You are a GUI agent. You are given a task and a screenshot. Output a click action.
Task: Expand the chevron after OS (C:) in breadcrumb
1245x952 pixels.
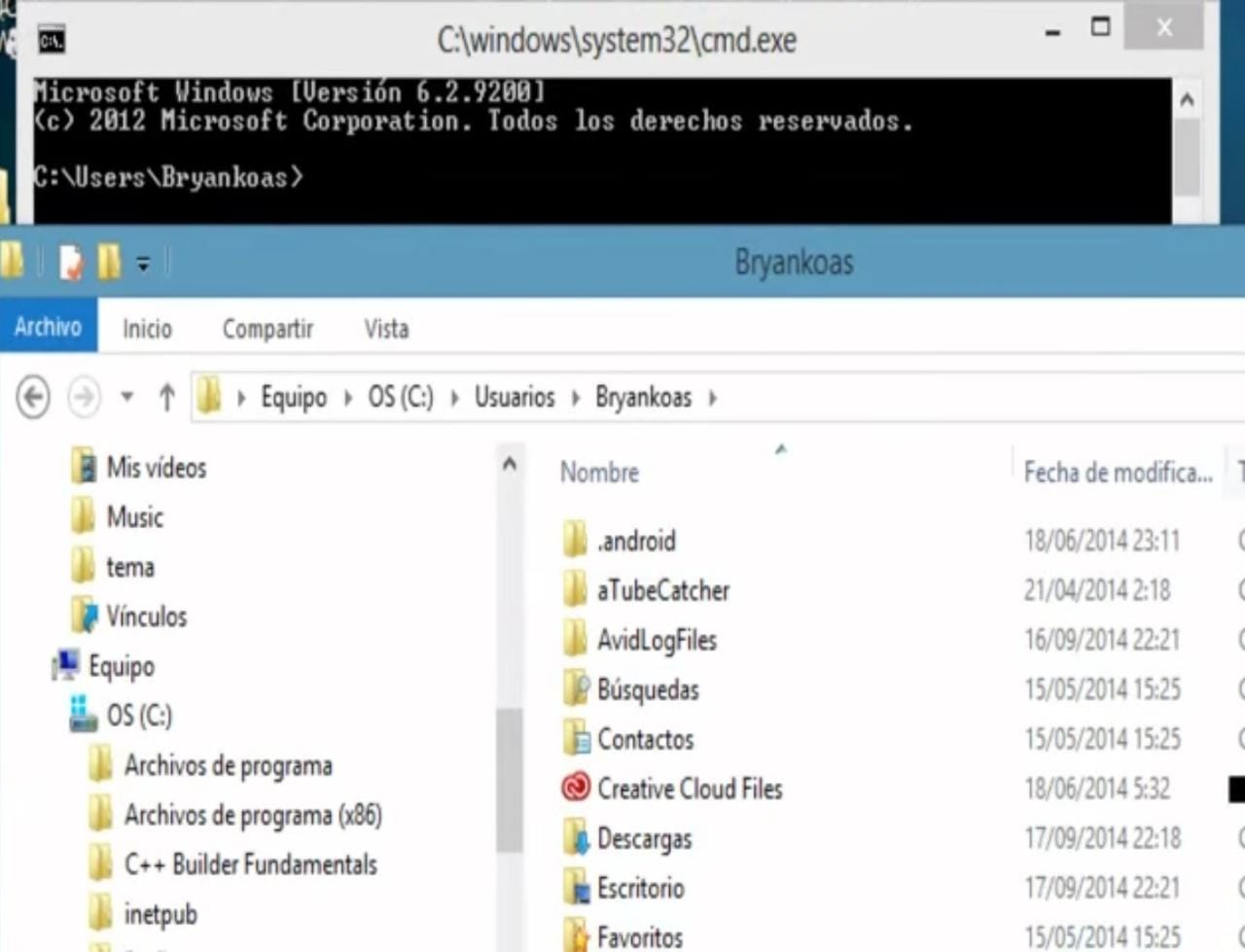pos(454,398)
